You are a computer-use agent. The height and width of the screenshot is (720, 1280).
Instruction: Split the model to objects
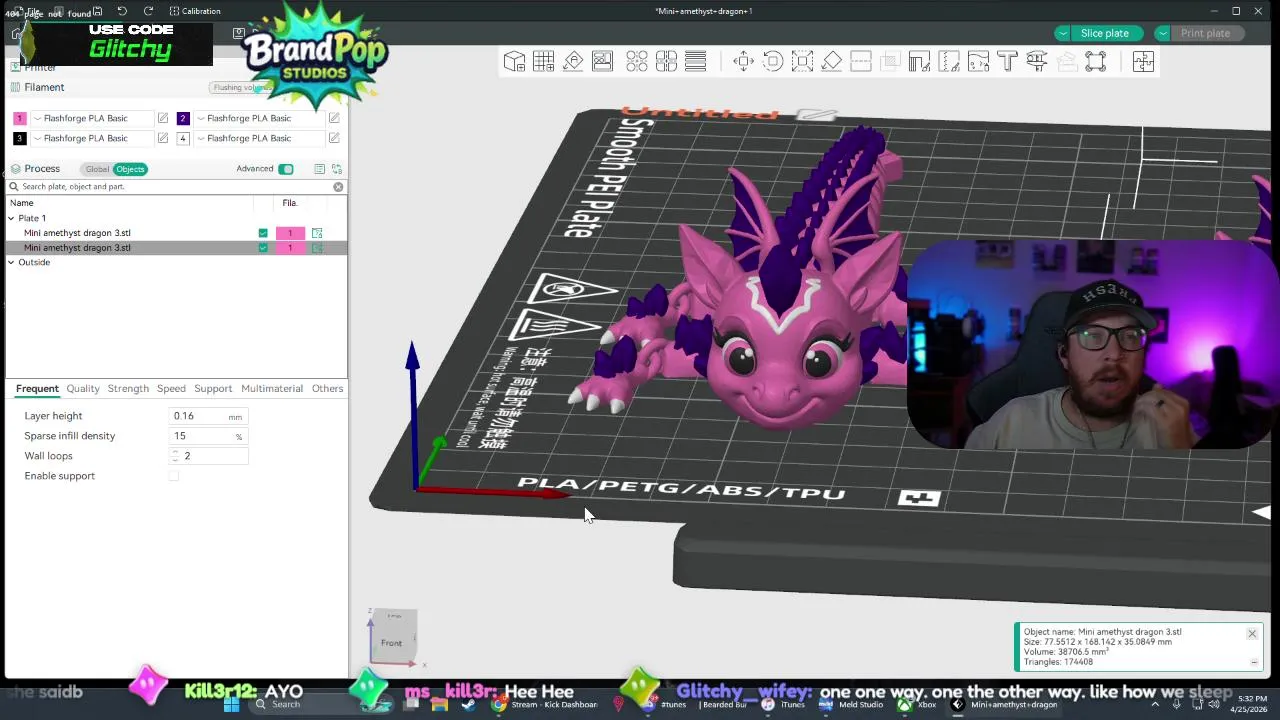click(x=637, y=62)
